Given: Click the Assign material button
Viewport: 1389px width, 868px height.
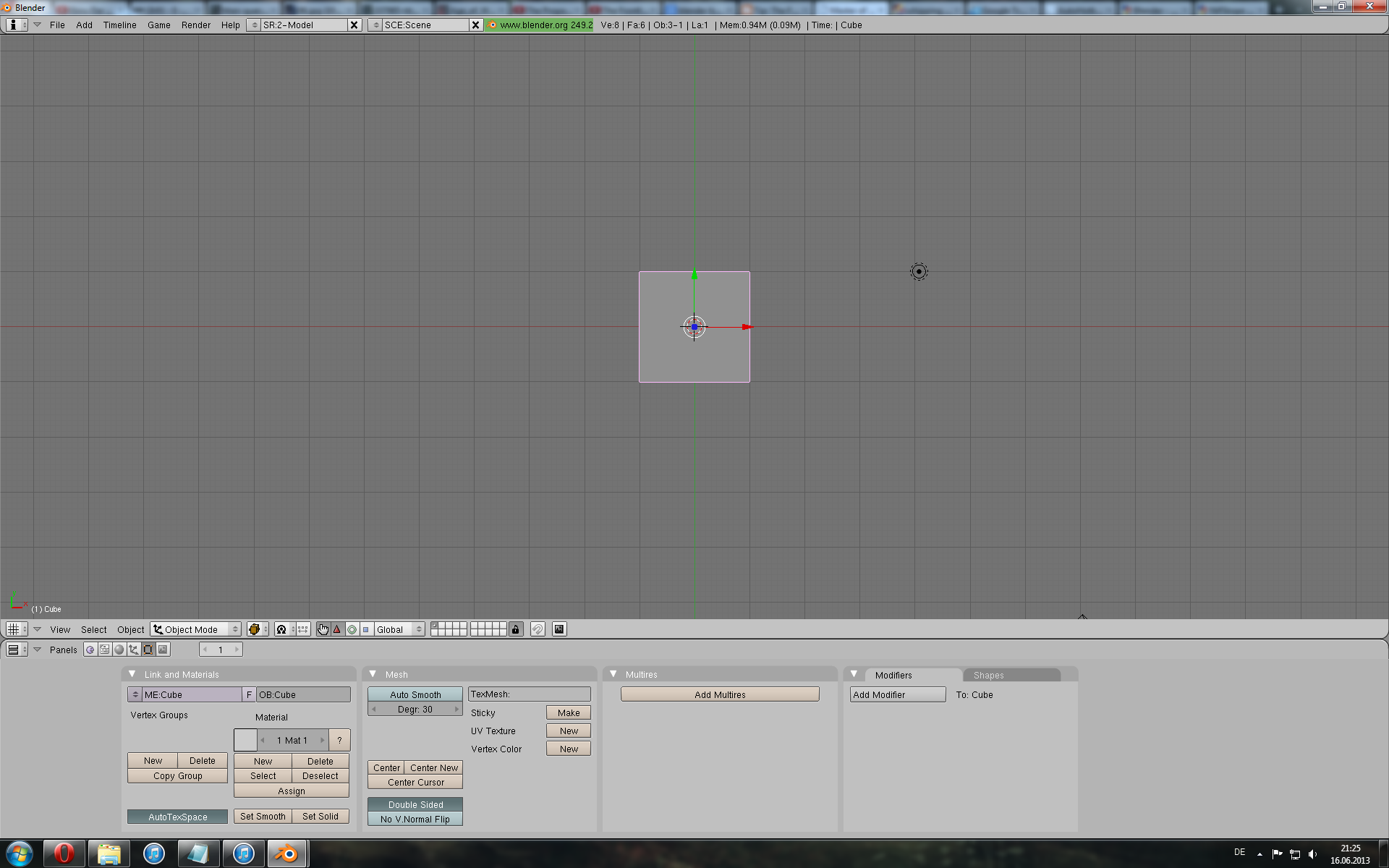Looking at the screenshot, I should (292, 791).
